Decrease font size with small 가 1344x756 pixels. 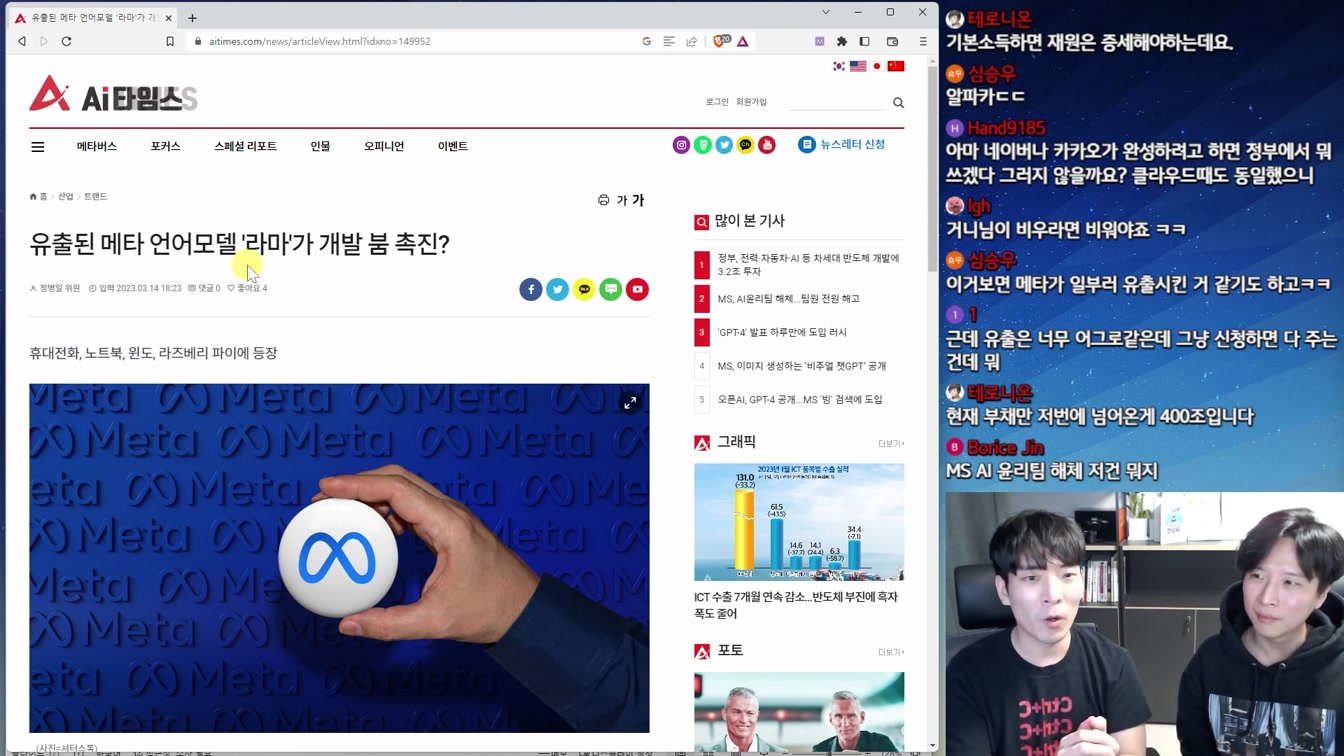pyautogui.click(x=621, y=201)
